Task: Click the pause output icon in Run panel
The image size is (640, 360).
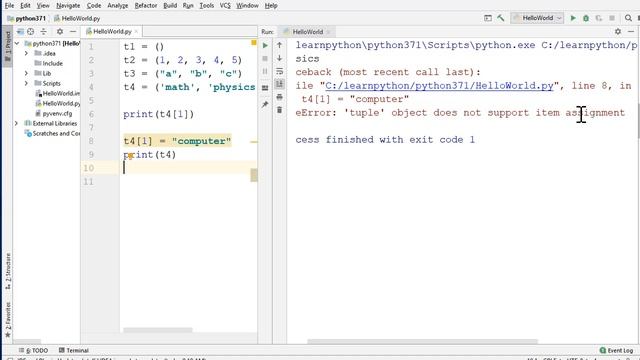Action: coord(265,71)
